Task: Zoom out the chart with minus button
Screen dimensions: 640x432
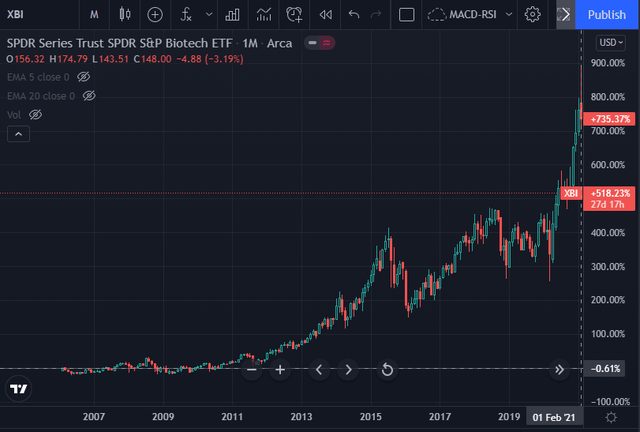Action: click(x=252, y=370)
